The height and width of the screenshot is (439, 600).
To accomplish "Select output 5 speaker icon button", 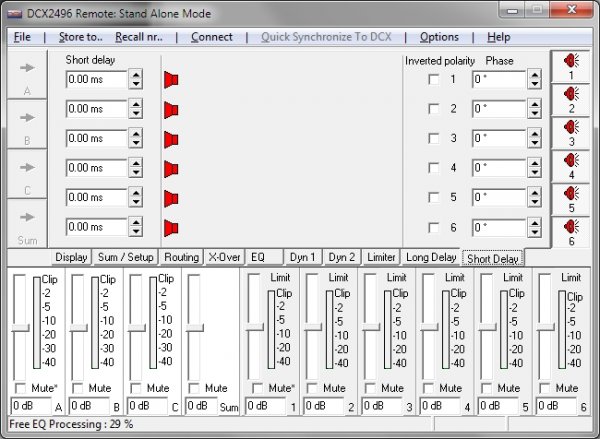I will (x=571, y=199).
